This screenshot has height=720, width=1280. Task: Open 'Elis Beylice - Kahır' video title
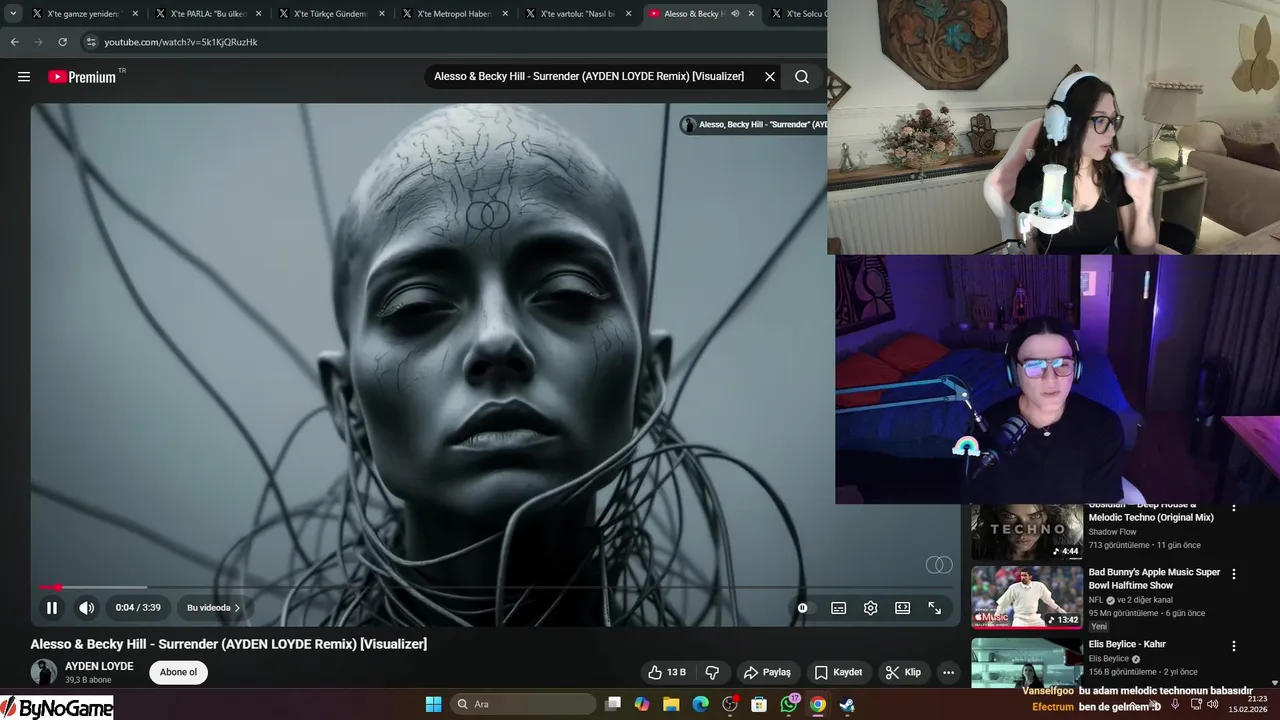coord(1127,644)
